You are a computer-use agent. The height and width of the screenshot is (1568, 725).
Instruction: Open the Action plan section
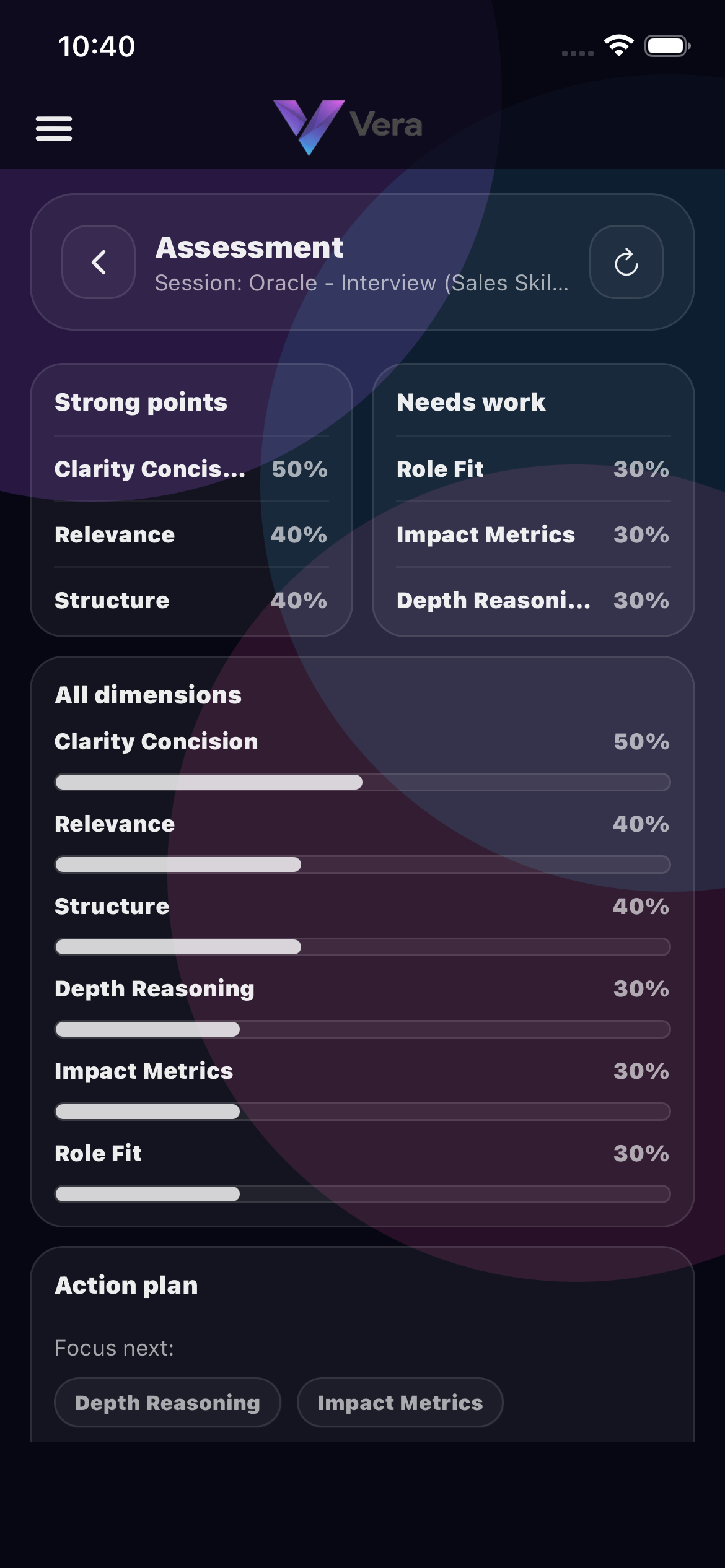pos(126,1286)
